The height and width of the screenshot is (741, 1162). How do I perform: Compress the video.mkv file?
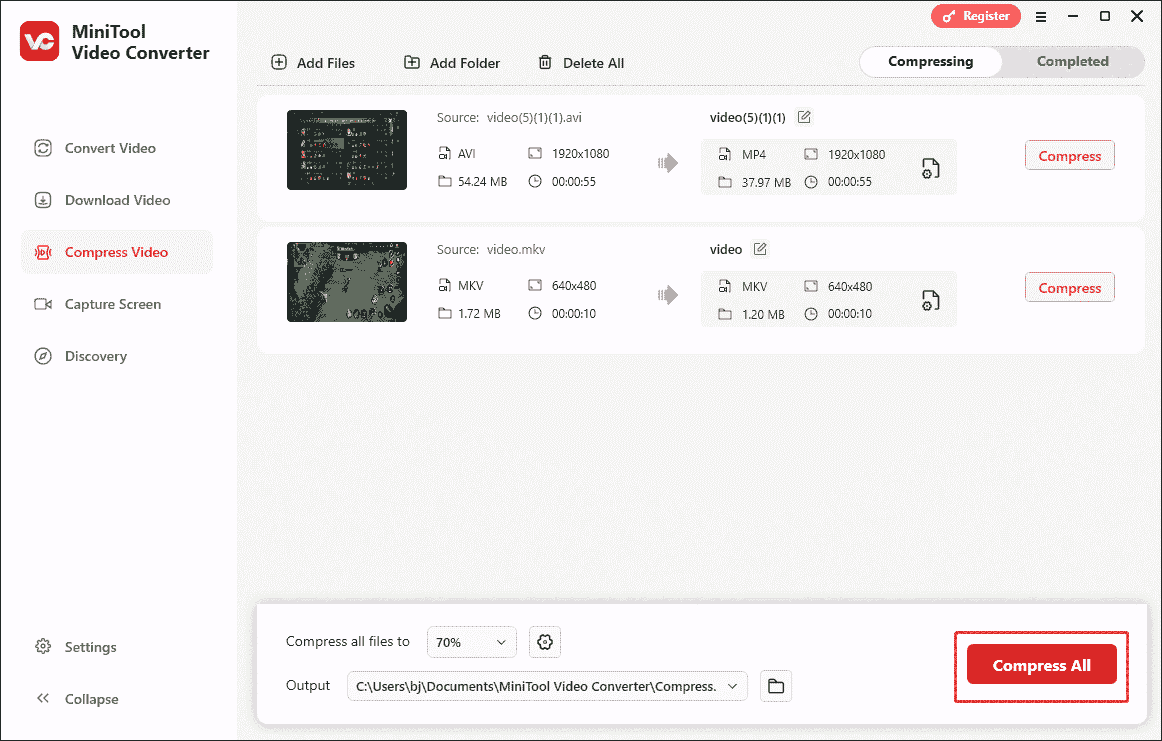click(1069, 288)
